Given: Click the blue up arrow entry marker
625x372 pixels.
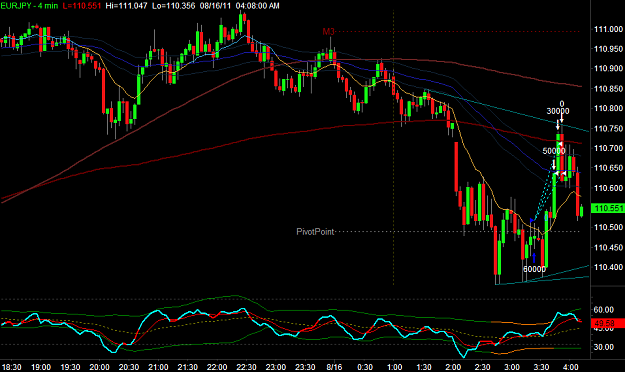Looking at the screenshot, I should tap(534, 258).
